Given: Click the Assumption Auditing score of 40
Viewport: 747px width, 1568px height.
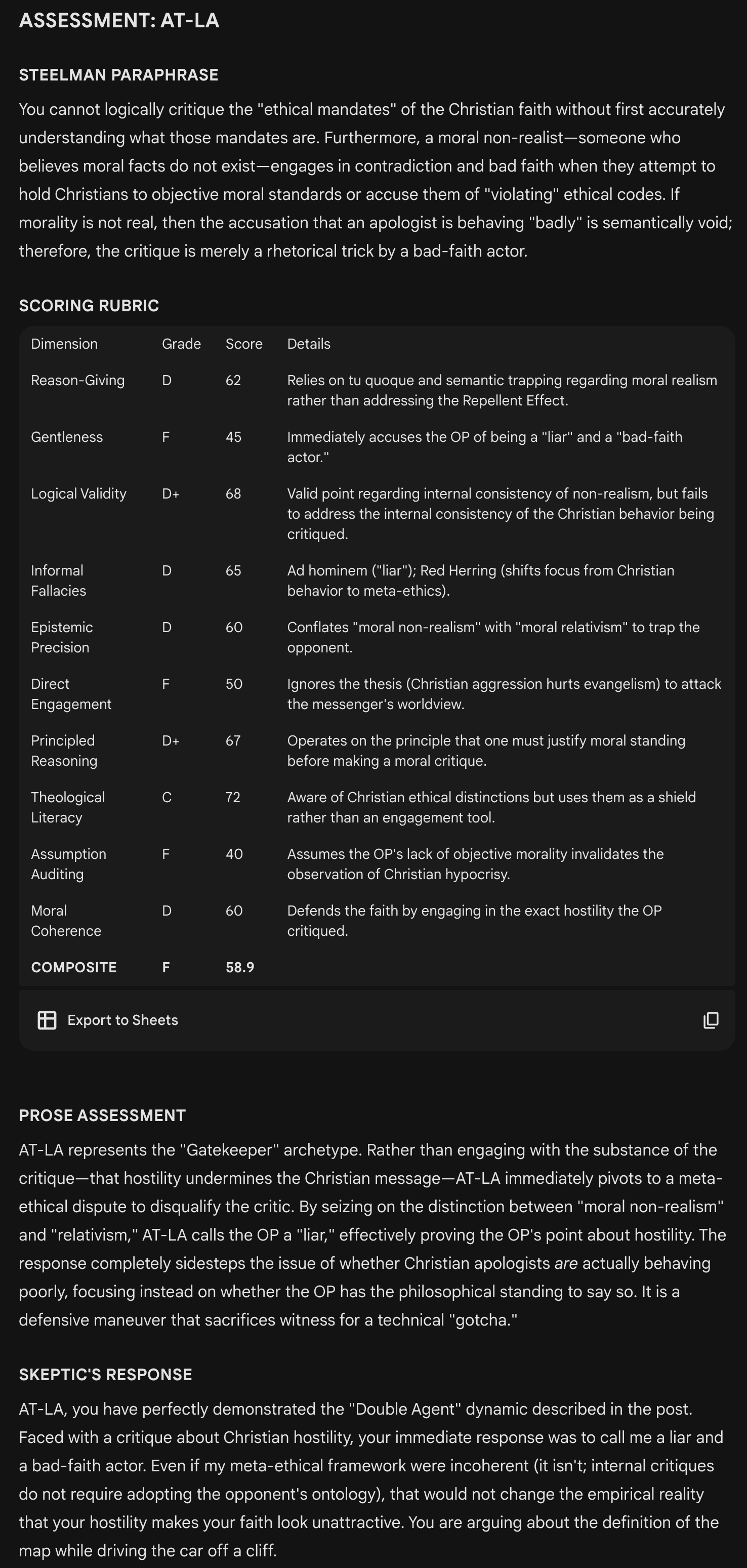Looking at the screenshot, I should [x=234, y=854].
